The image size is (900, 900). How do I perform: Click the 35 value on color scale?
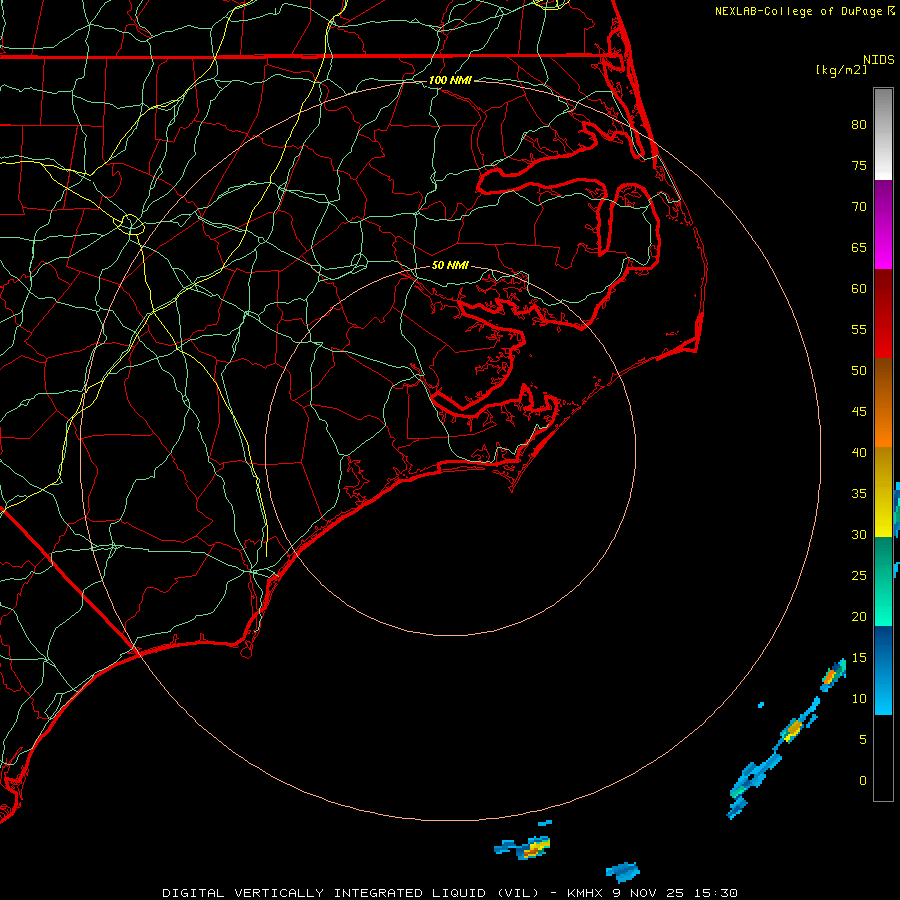[859, 494]
